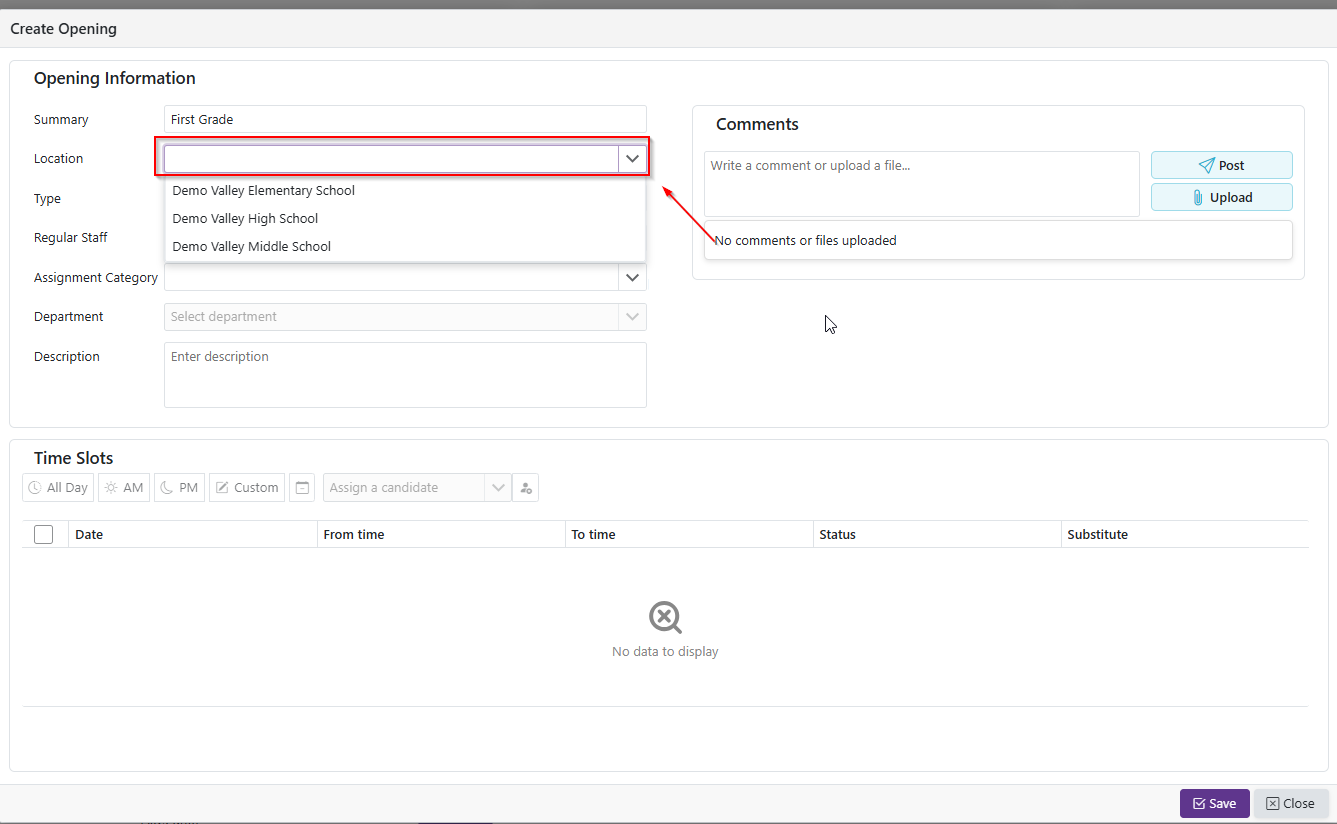Image resolution: width=1337 pixels, height=824 pixels.
Task: Open the Custom time slot option
Action: [x=247, y=488]
